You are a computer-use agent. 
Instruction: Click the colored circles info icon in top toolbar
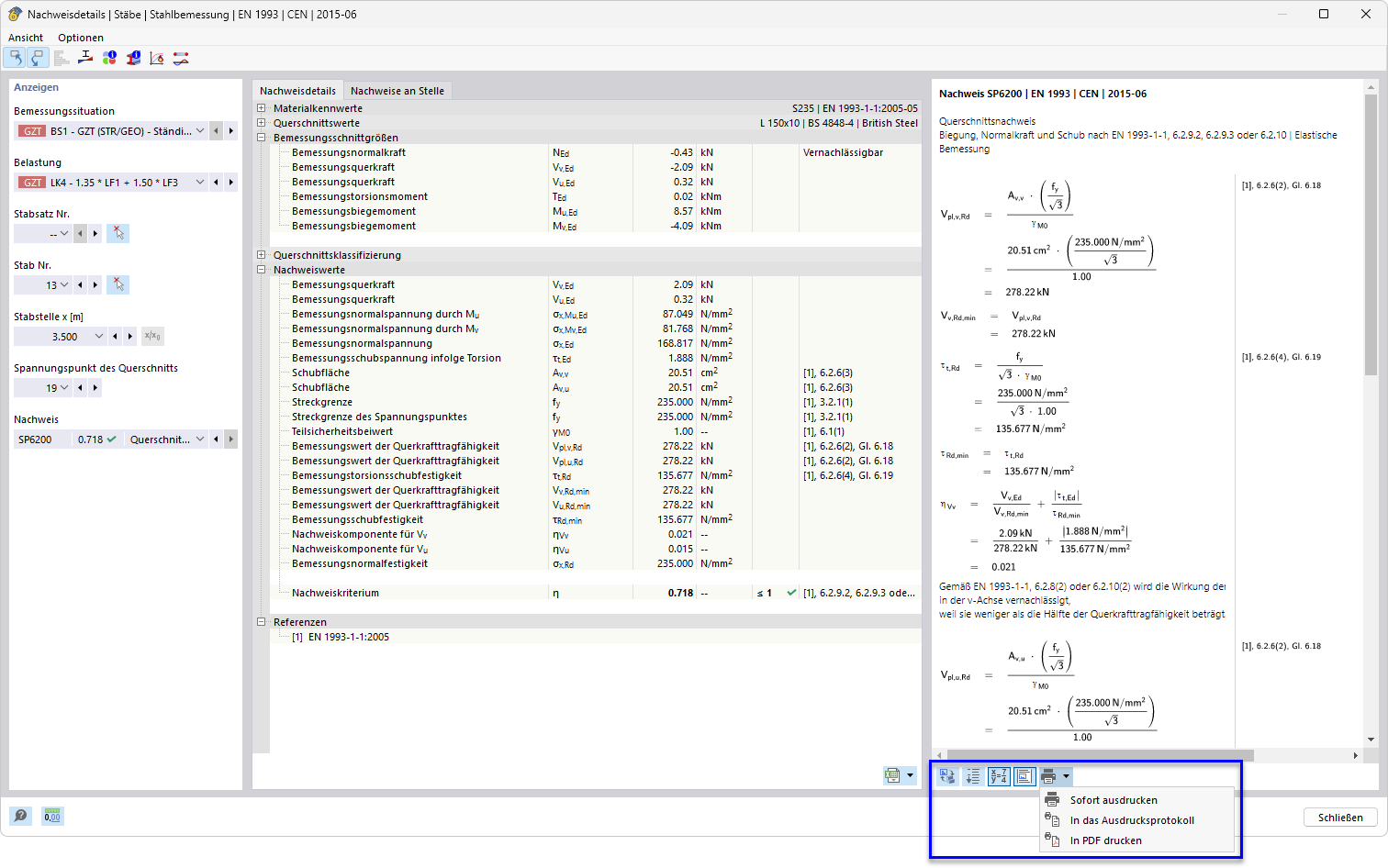pyautogui.click(x=109, y=58)
